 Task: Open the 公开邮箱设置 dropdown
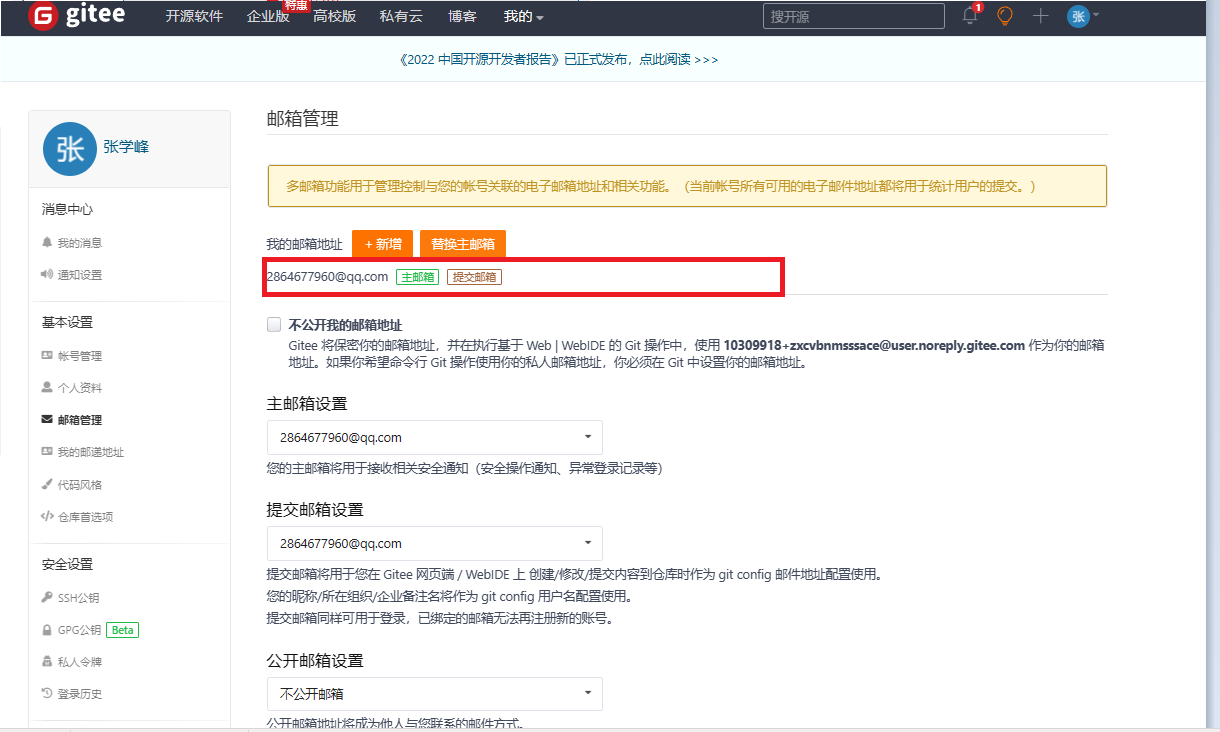click(435, 694)
